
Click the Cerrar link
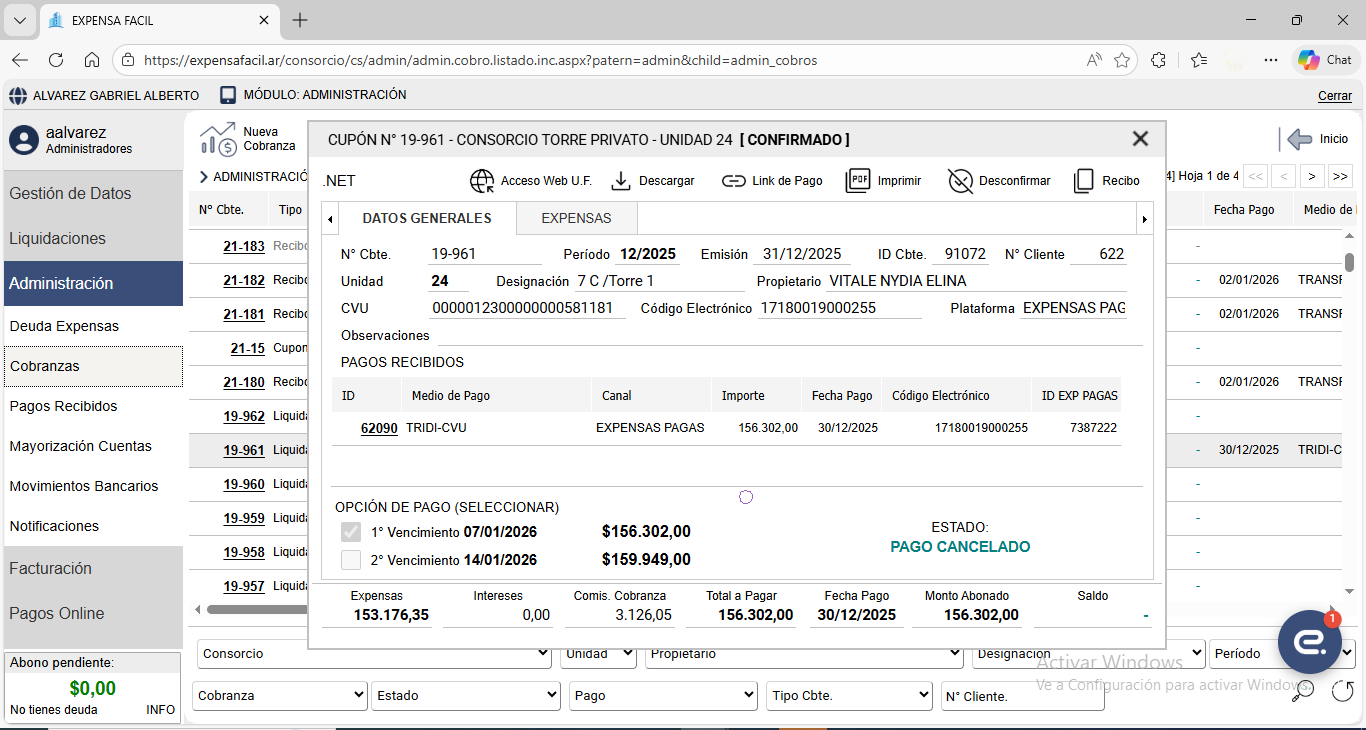1334,96
